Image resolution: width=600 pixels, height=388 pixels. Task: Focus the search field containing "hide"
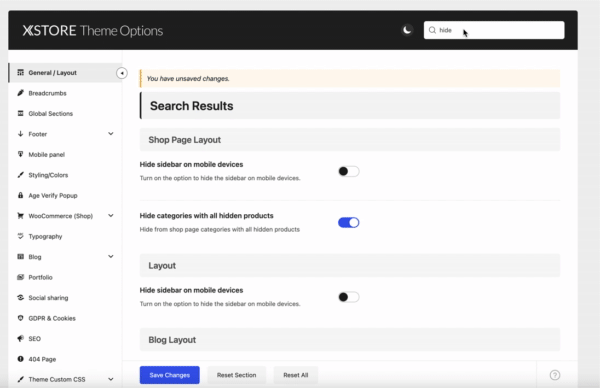494,30
